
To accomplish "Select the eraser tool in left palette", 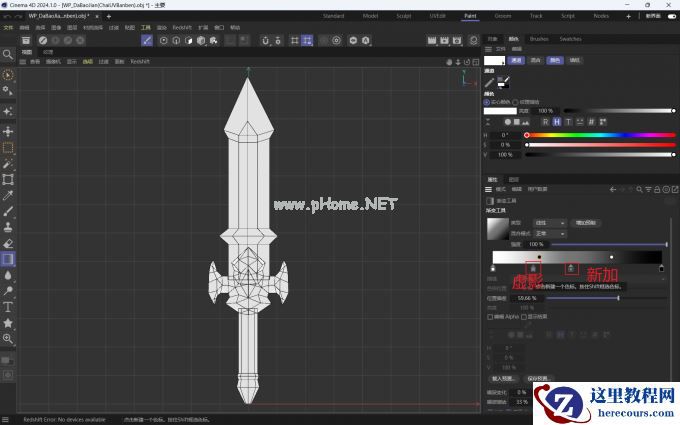I will tap(8, 243).
